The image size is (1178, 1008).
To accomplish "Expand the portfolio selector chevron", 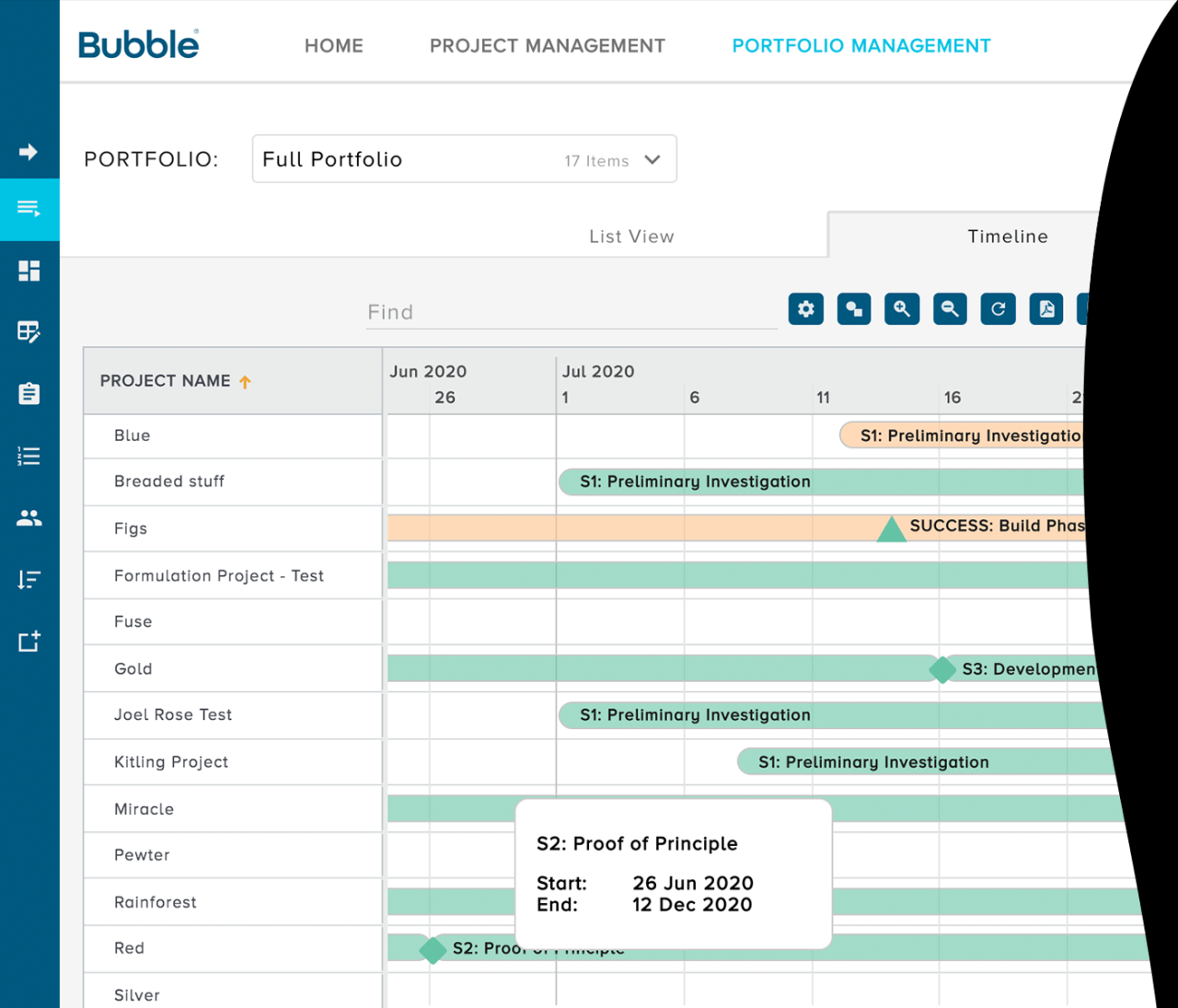I will 653,159.
